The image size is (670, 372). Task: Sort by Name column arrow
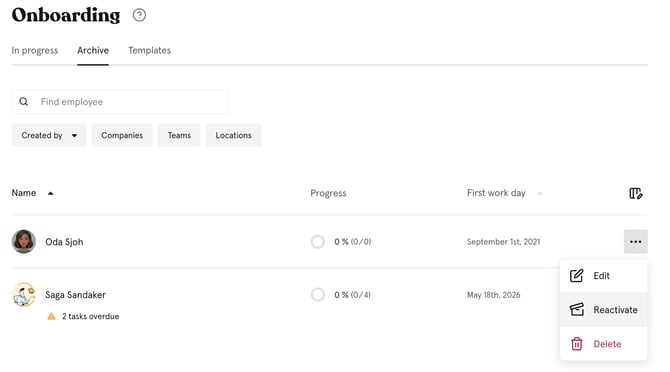[x=50, y=193]
